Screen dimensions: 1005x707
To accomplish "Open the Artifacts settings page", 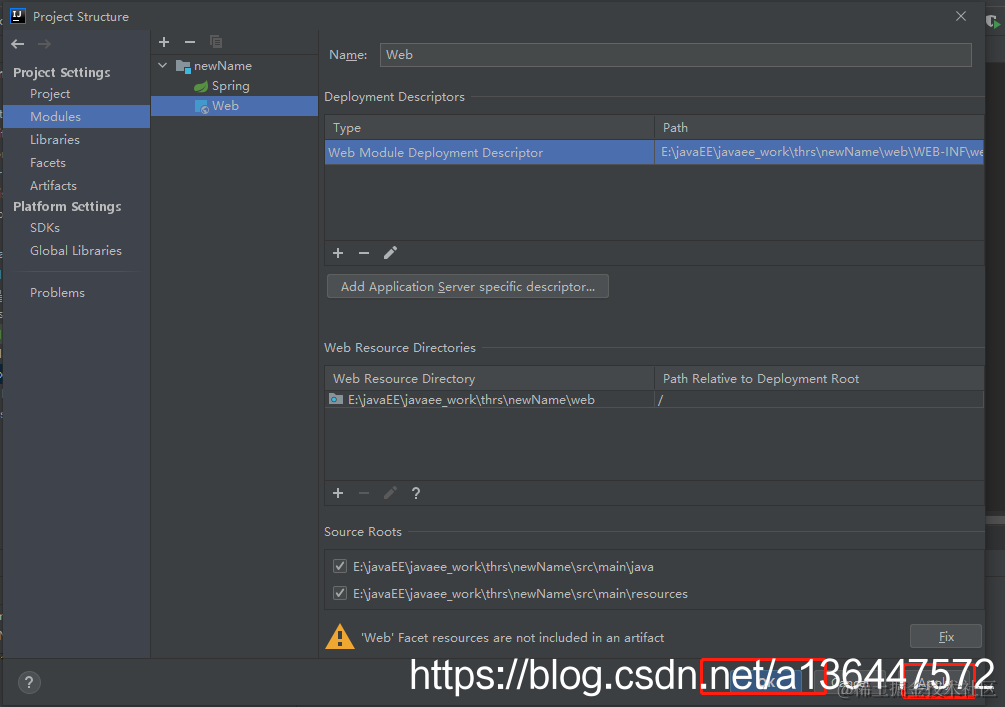I will tap(53, 186).
